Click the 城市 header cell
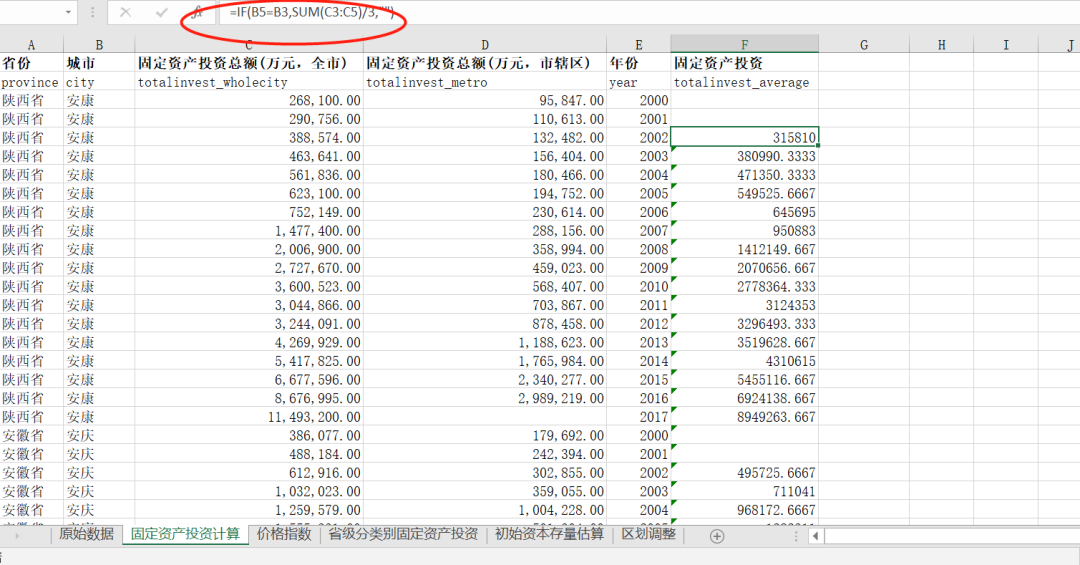The image size is (1080, 565). (99, 63)
